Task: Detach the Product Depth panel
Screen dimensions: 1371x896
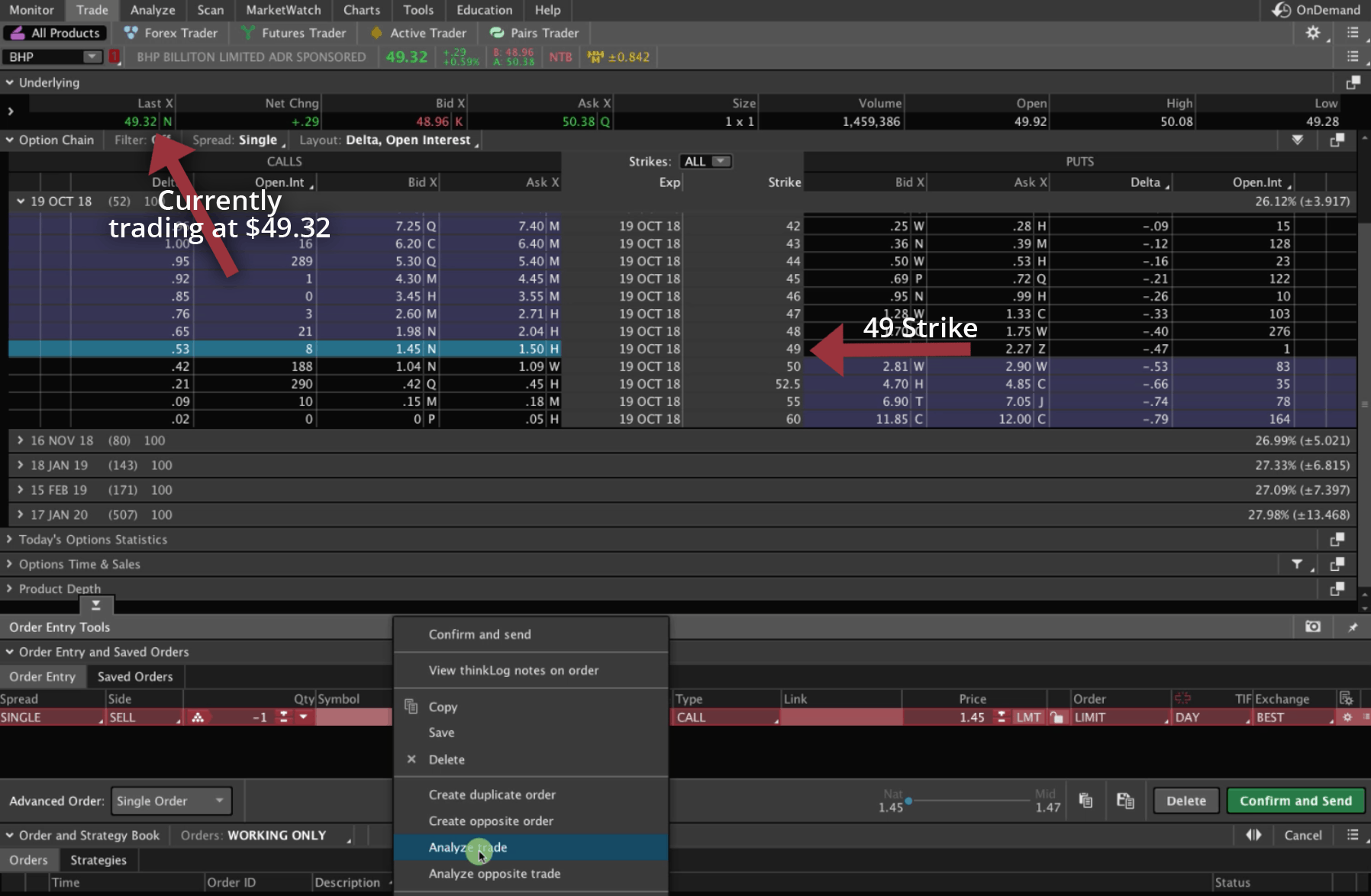Action: (1337, 589)
